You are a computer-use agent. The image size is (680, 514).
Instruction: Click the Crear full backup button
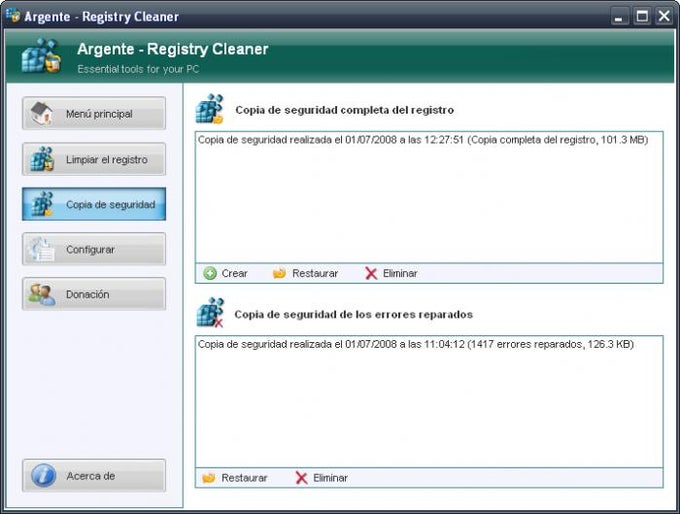coord(225,273)
